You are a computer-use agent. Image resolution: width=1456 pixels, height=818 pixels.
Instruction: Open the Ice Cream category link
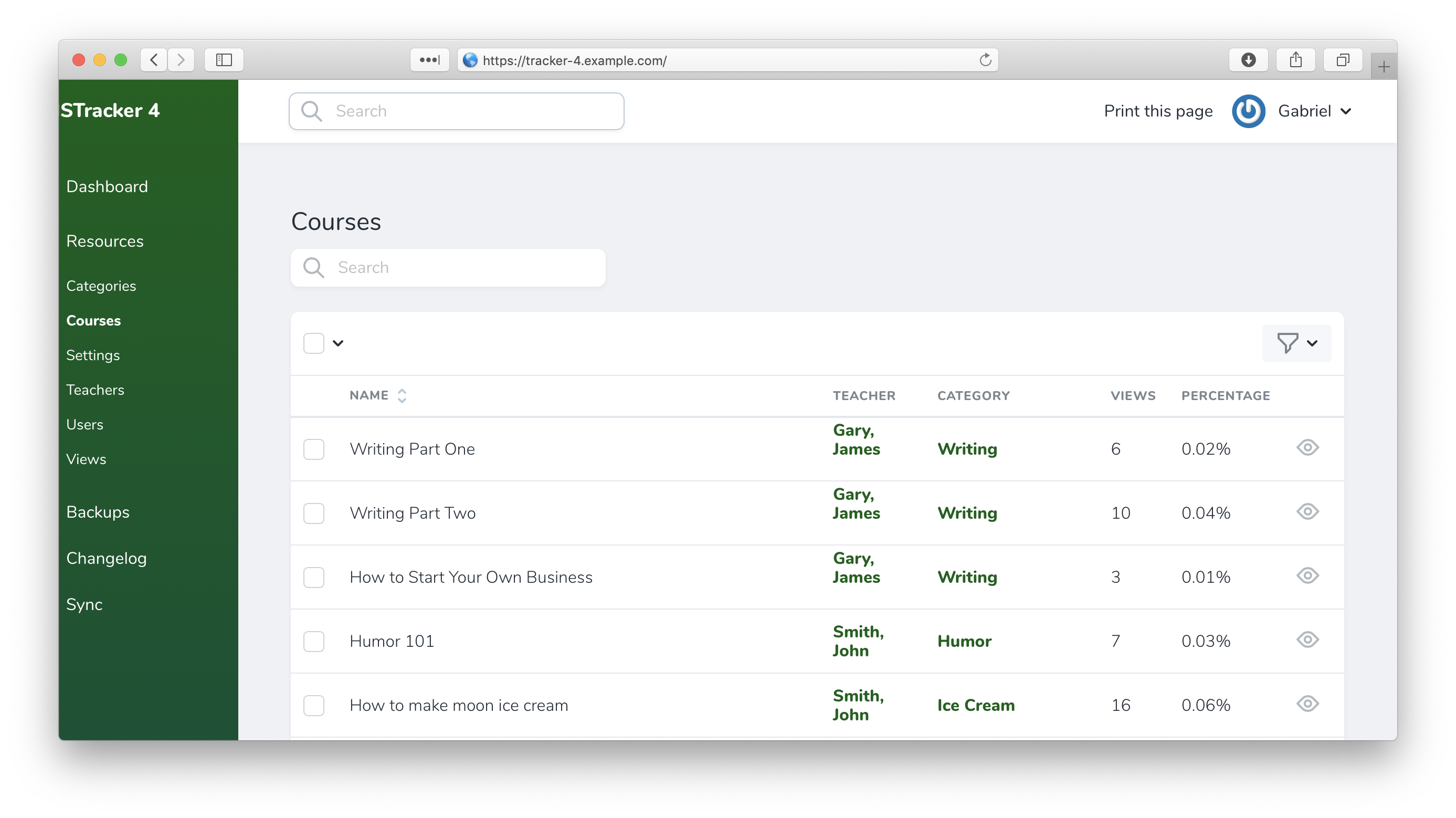coord(976,705)
